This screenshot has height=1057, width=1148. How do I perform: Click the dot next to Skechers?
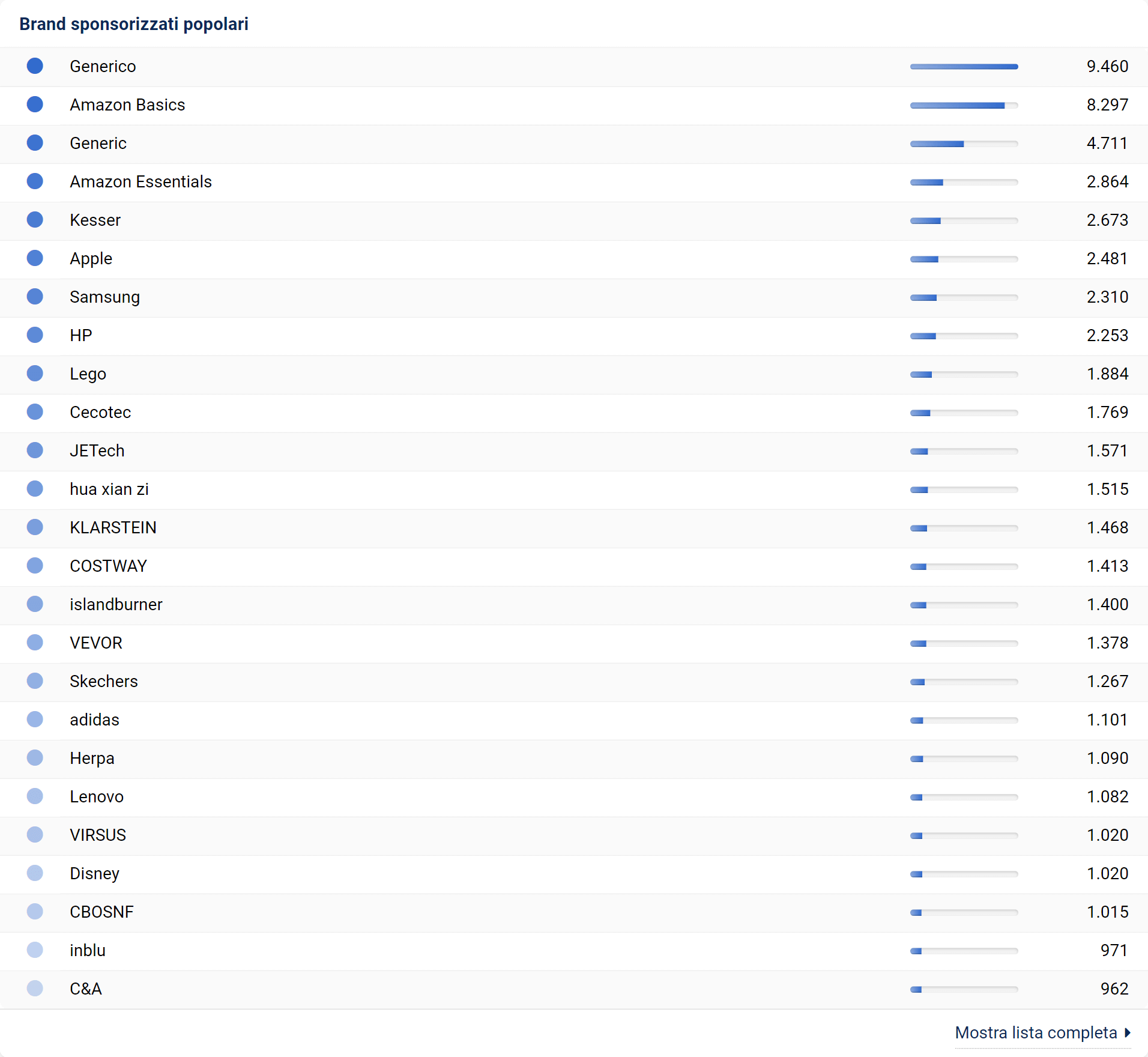35,681
